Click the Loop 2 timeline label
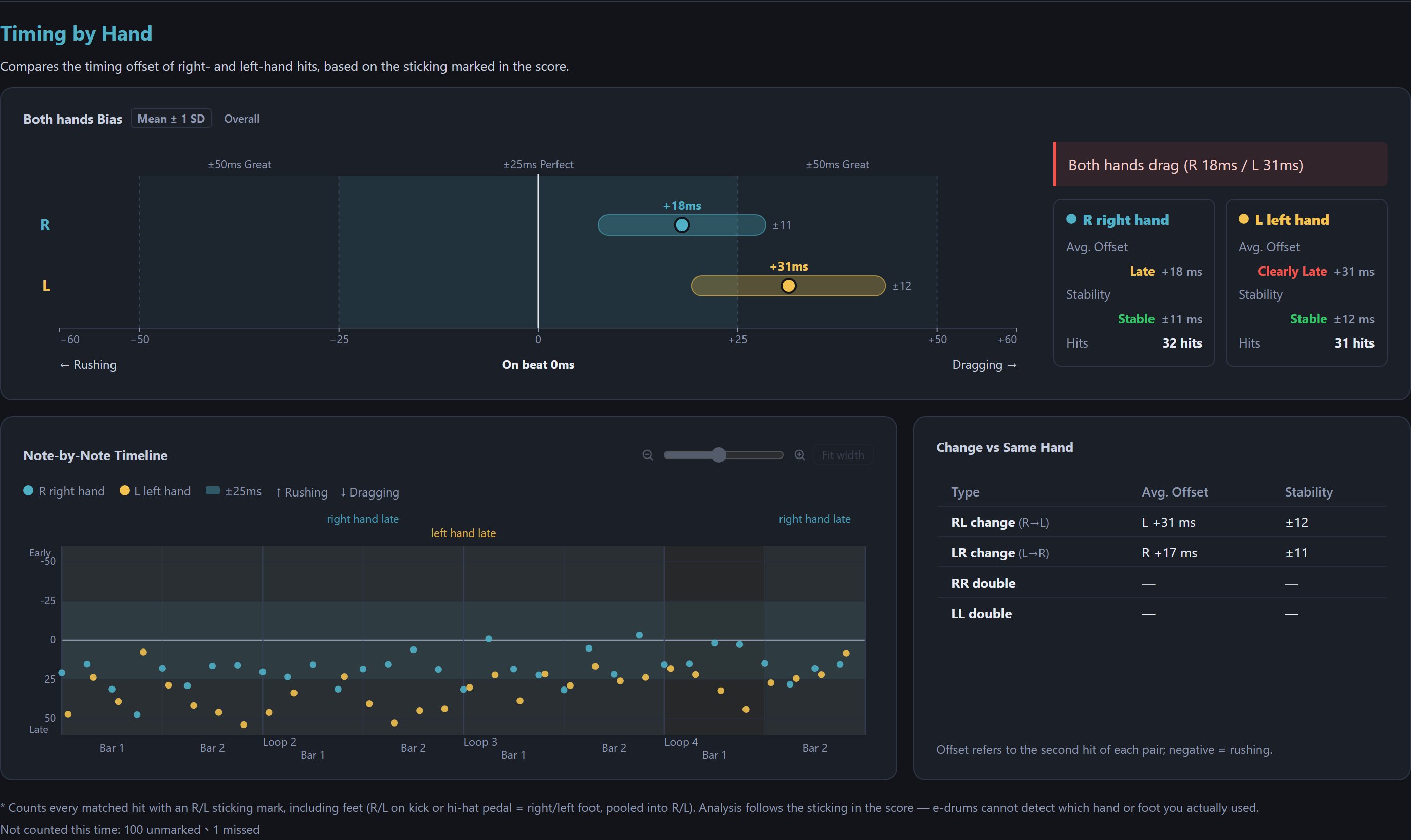 click(279, 742)
